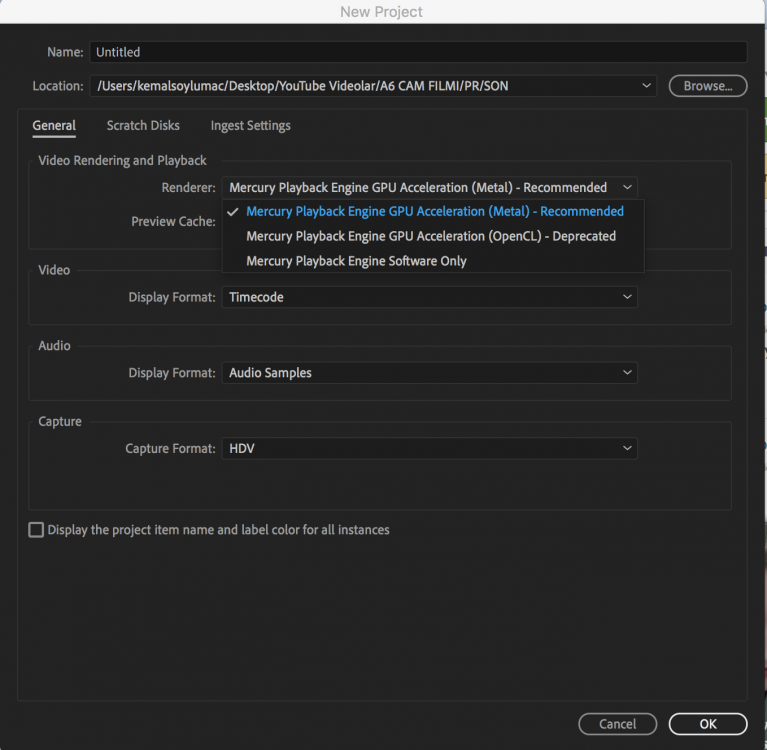Screen dimensions: 767x750
Task: Collapse the Renderer dropdown
Action: [429, 187]
